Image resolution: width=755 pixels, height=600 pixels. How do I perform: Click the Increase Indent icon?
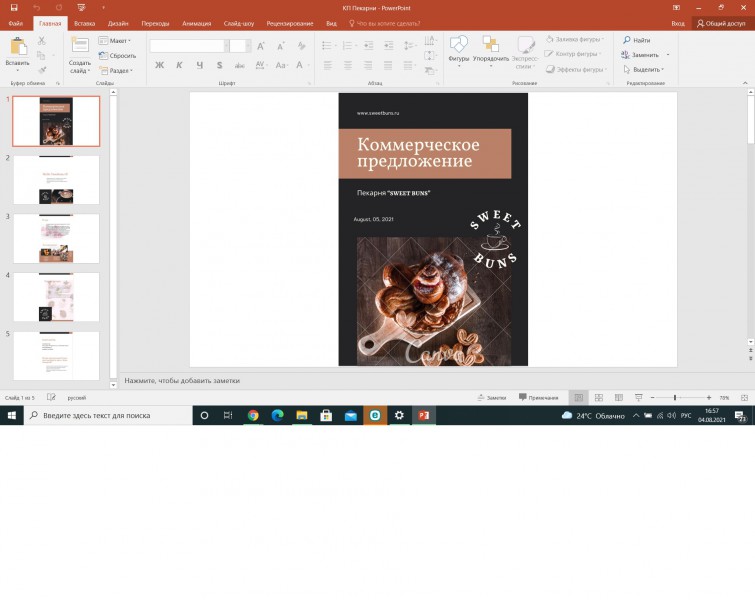[x=388, y=46]
